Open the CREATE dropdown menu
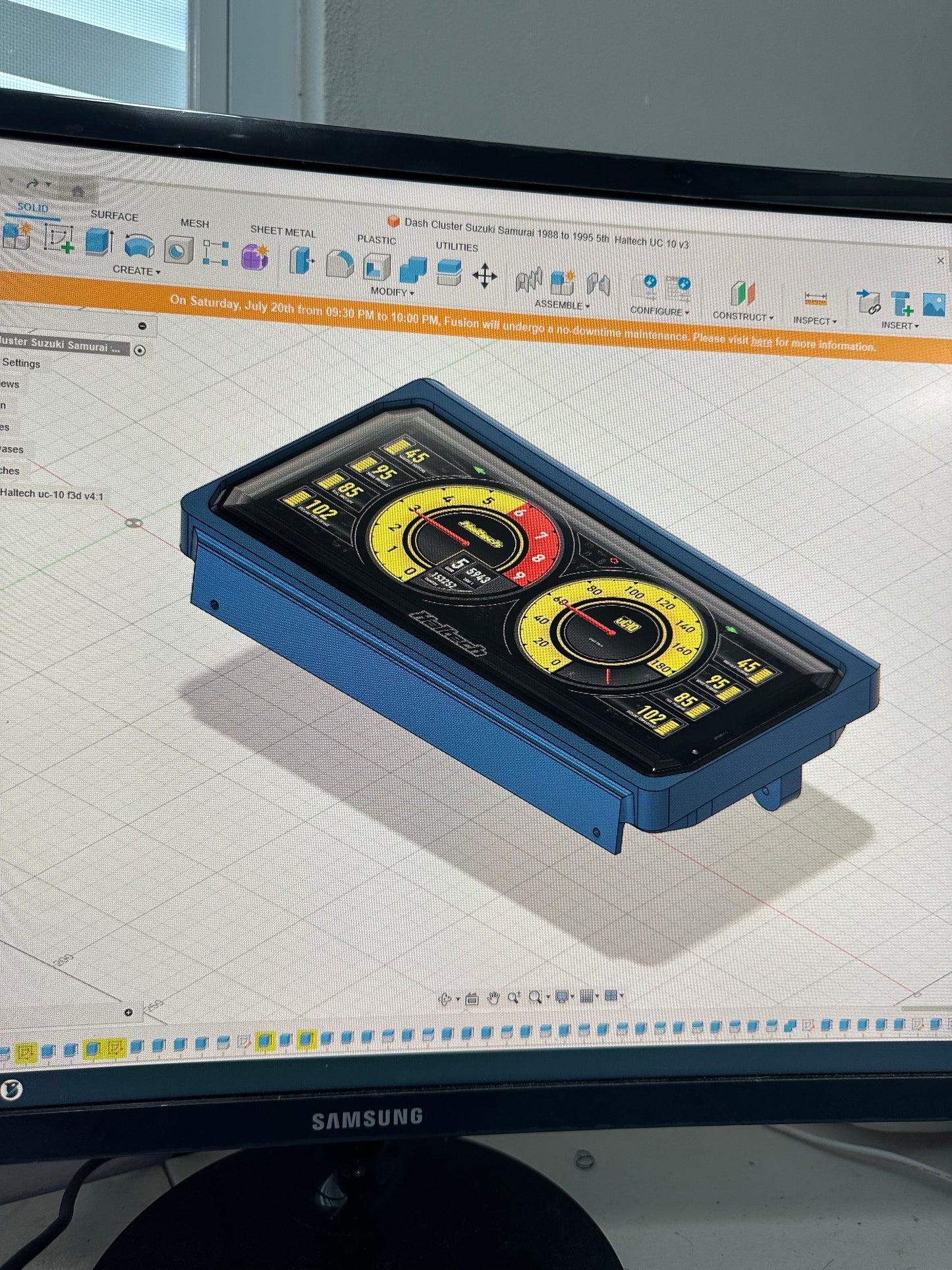 click(x=136, y=270)
